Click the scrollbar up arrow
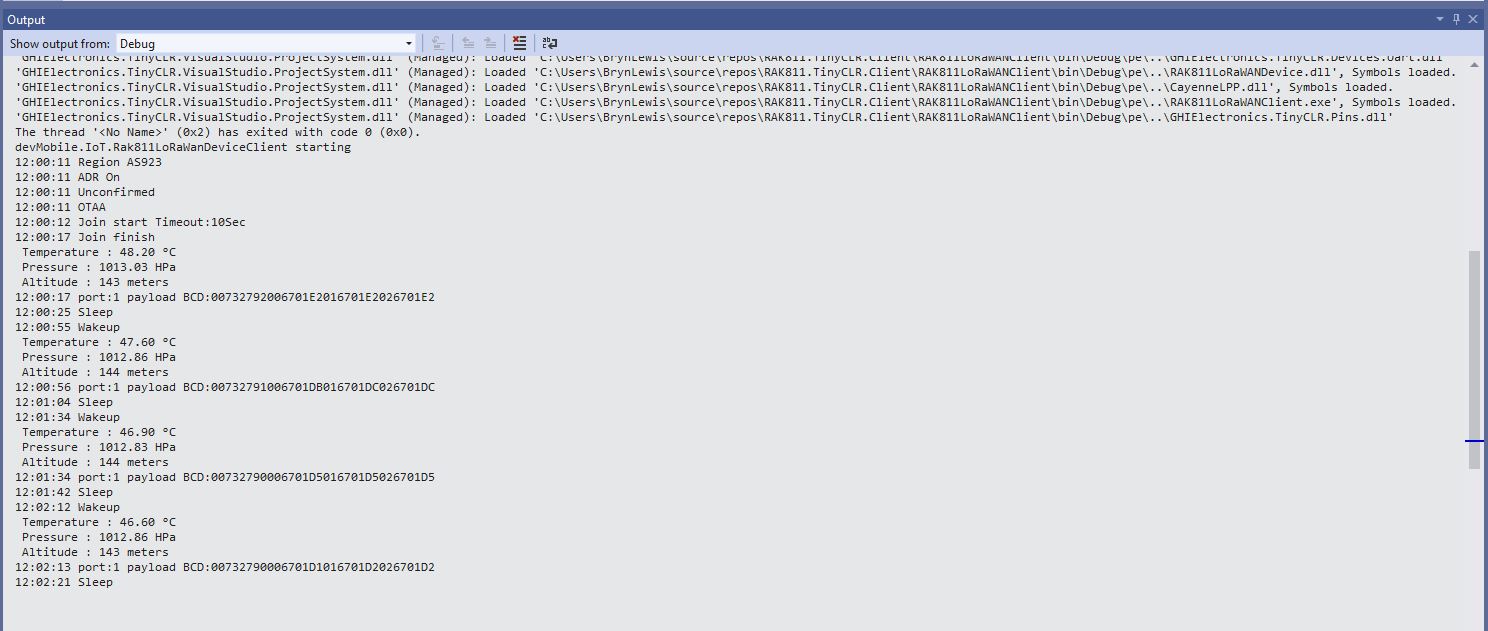The width and height of the screenshot is (1488, 631). tap(1474, 65)
